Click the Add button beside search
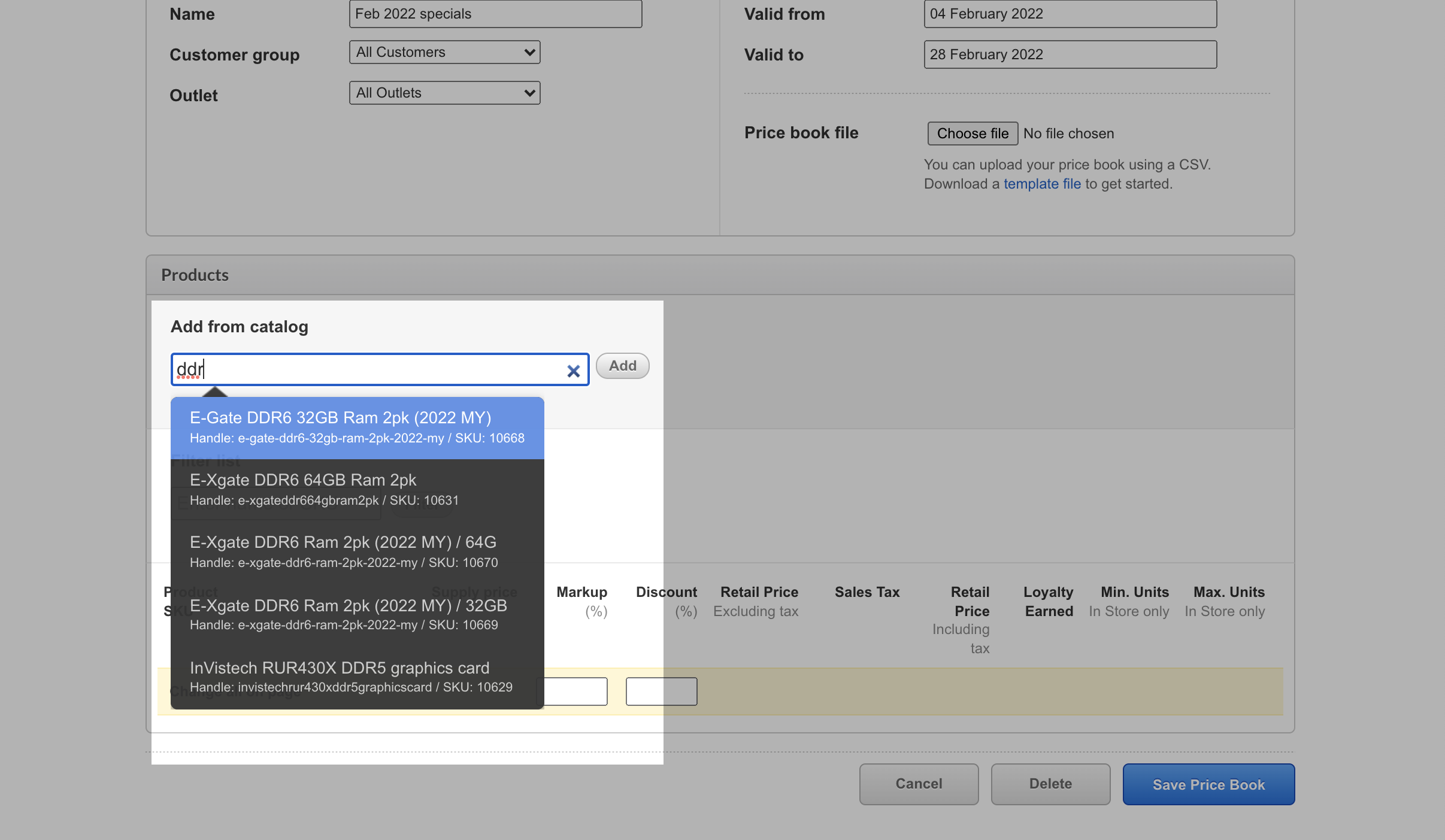 622,366
